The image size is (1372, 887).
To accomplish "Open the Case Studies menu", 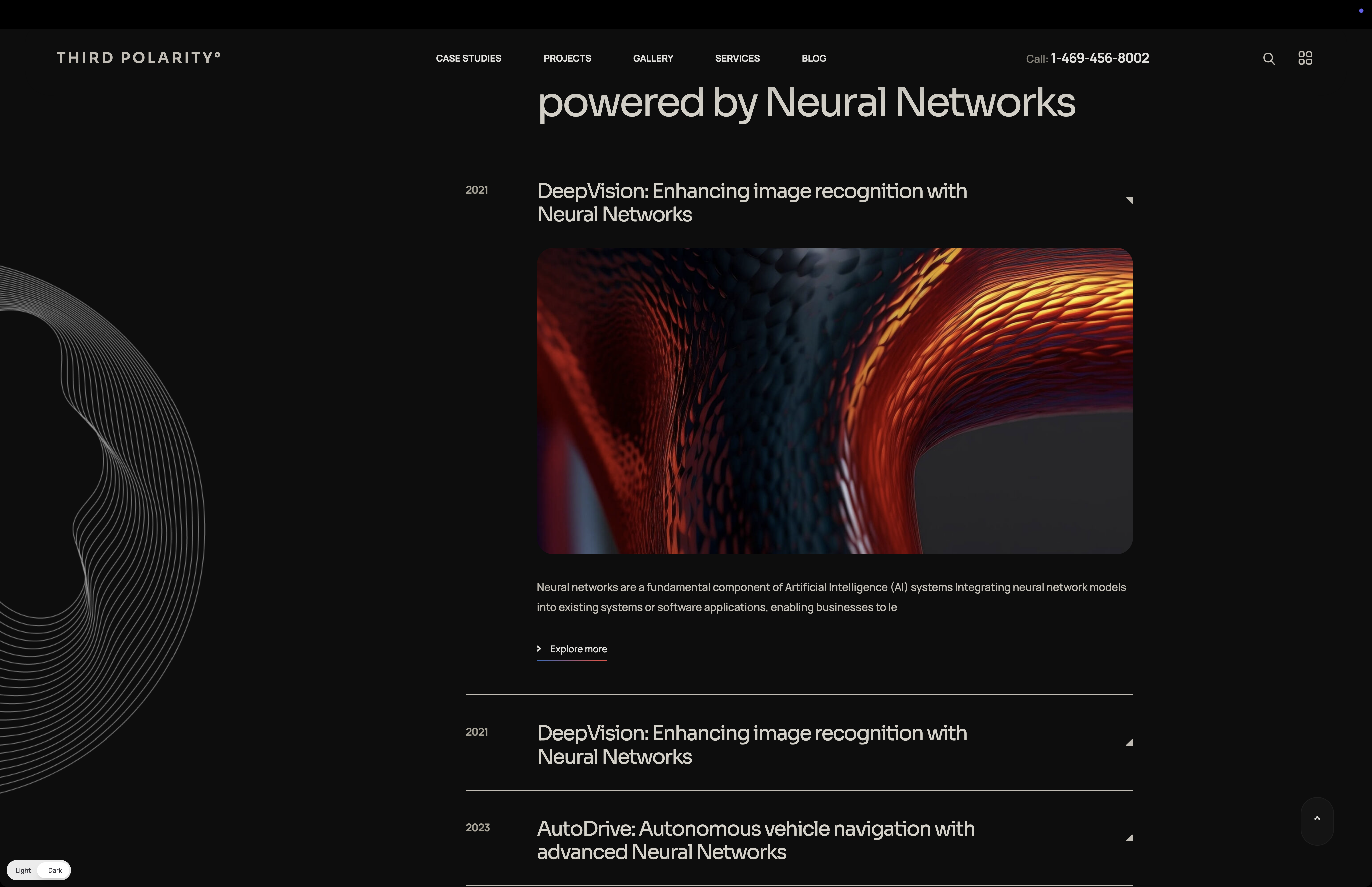I will click(x=469, y=58).
